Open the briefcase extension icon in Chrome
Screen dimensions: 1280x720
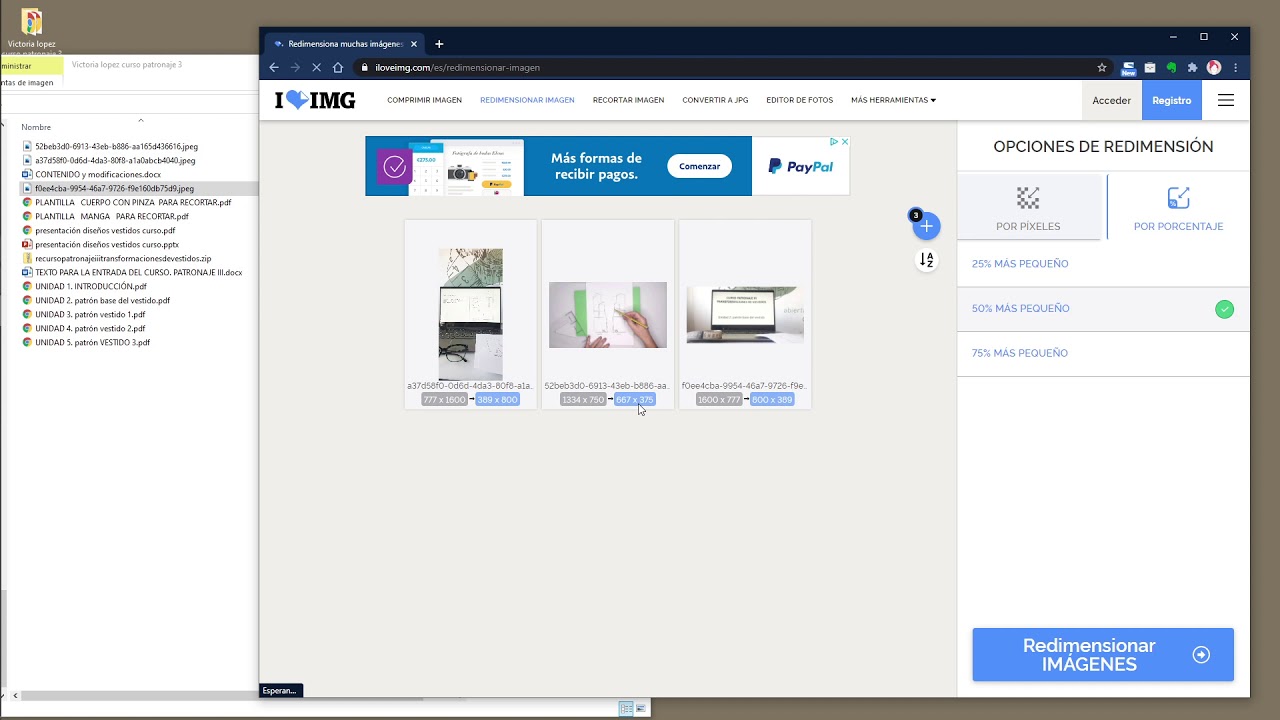coord(1150,68)
